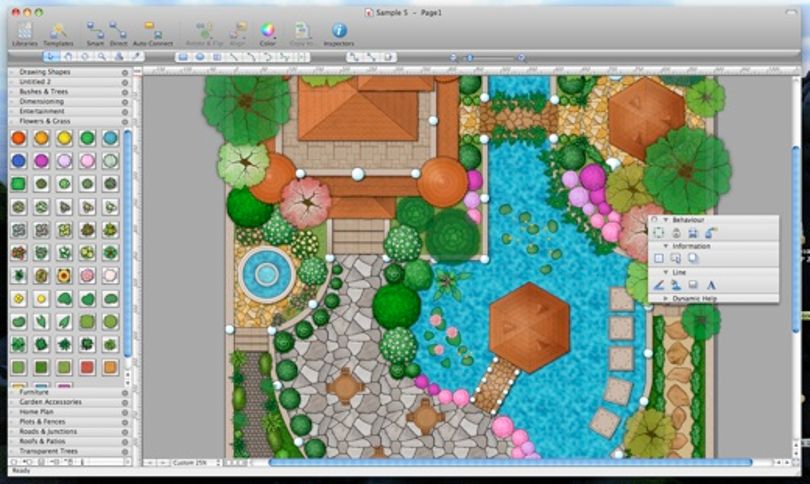Select the Direct connector tool
810x484 pixels.
[x=118, y=35]
